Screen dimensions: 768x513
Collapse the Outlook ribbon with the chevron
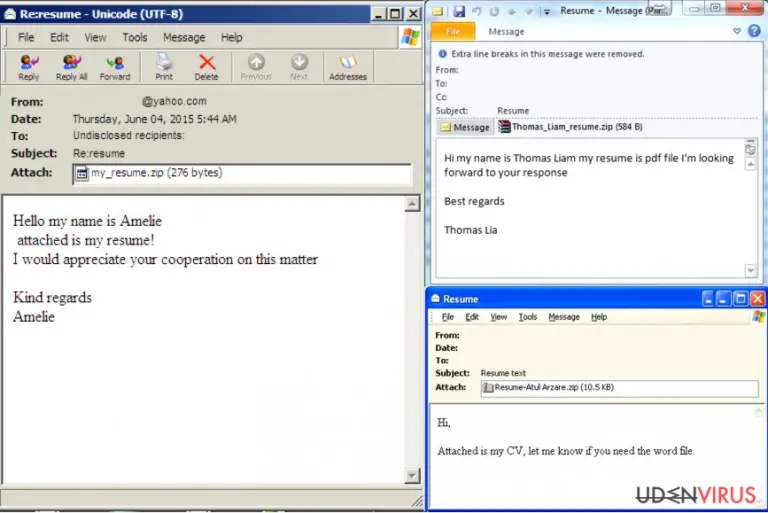coord(737,31)
